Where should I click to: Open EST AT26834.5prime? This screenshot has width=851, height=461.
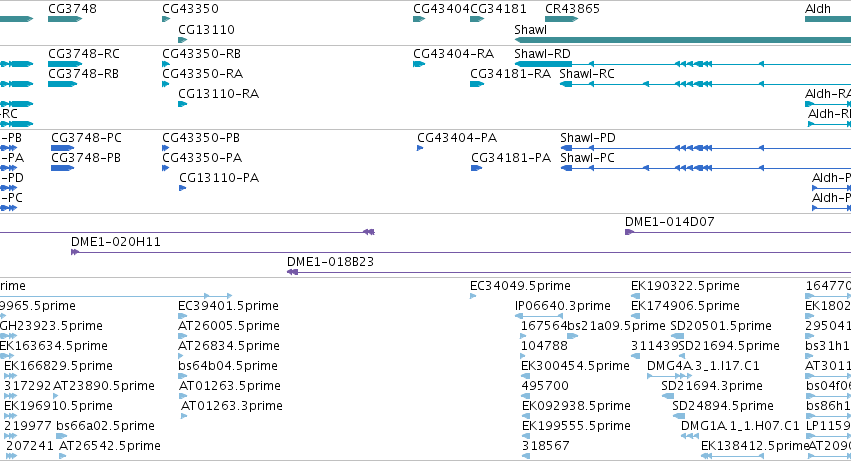pos(228,346)
